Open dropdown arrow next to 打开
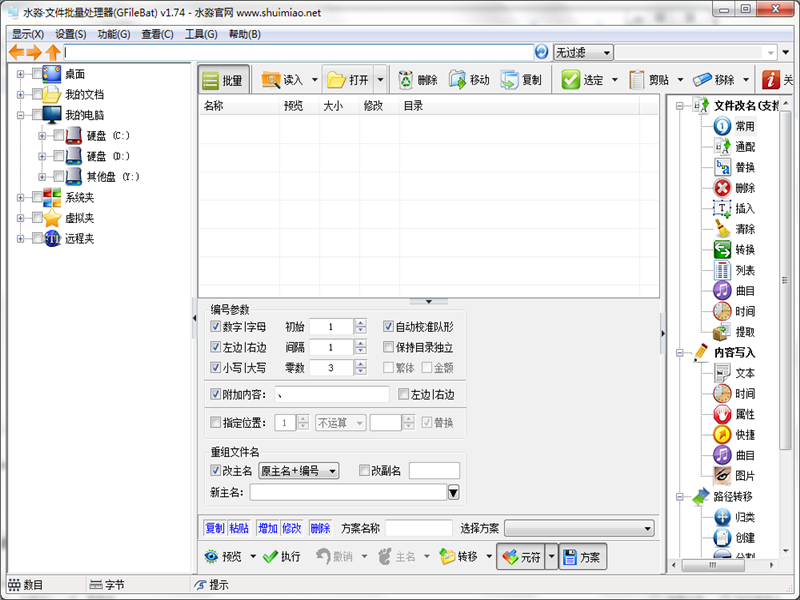This screenshot has width=800, height=600. [380, 80]
